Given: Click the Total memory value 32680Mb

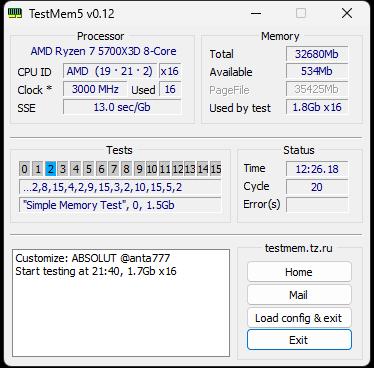Looking at the screenshot, I should [x=317, y=54].
